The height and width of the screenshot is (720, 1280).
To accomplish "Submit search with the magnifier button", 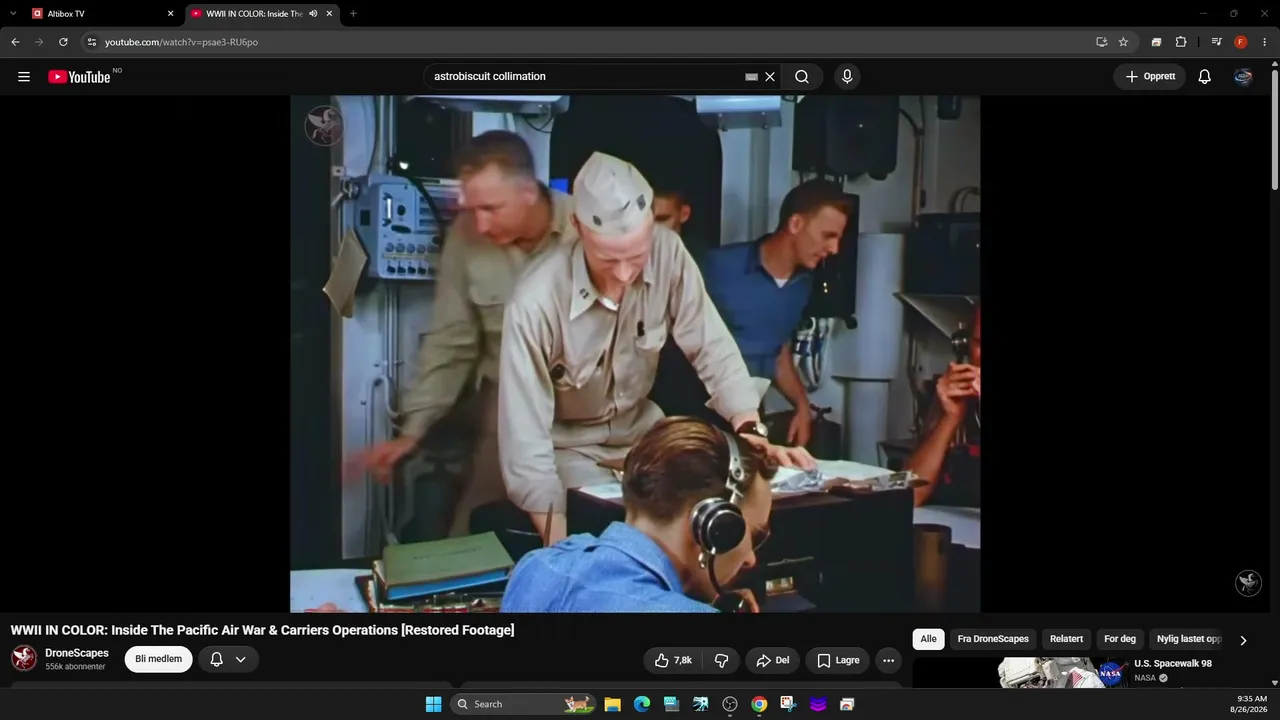I will (802, 77).
